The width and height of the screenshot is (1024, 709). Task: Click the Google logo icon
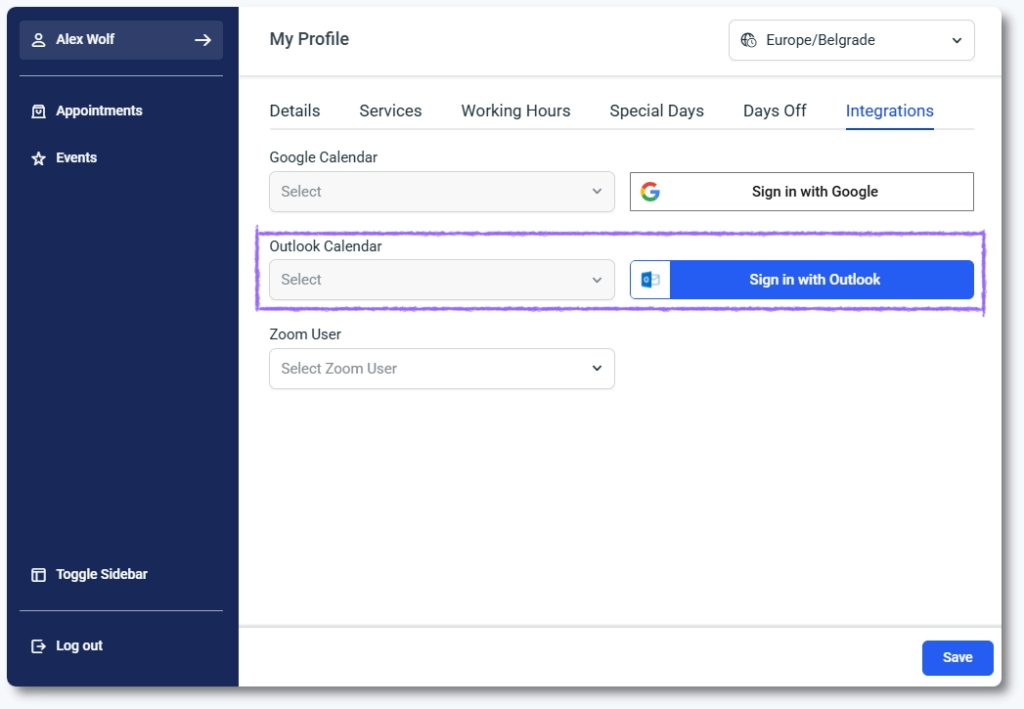(651, 192)
